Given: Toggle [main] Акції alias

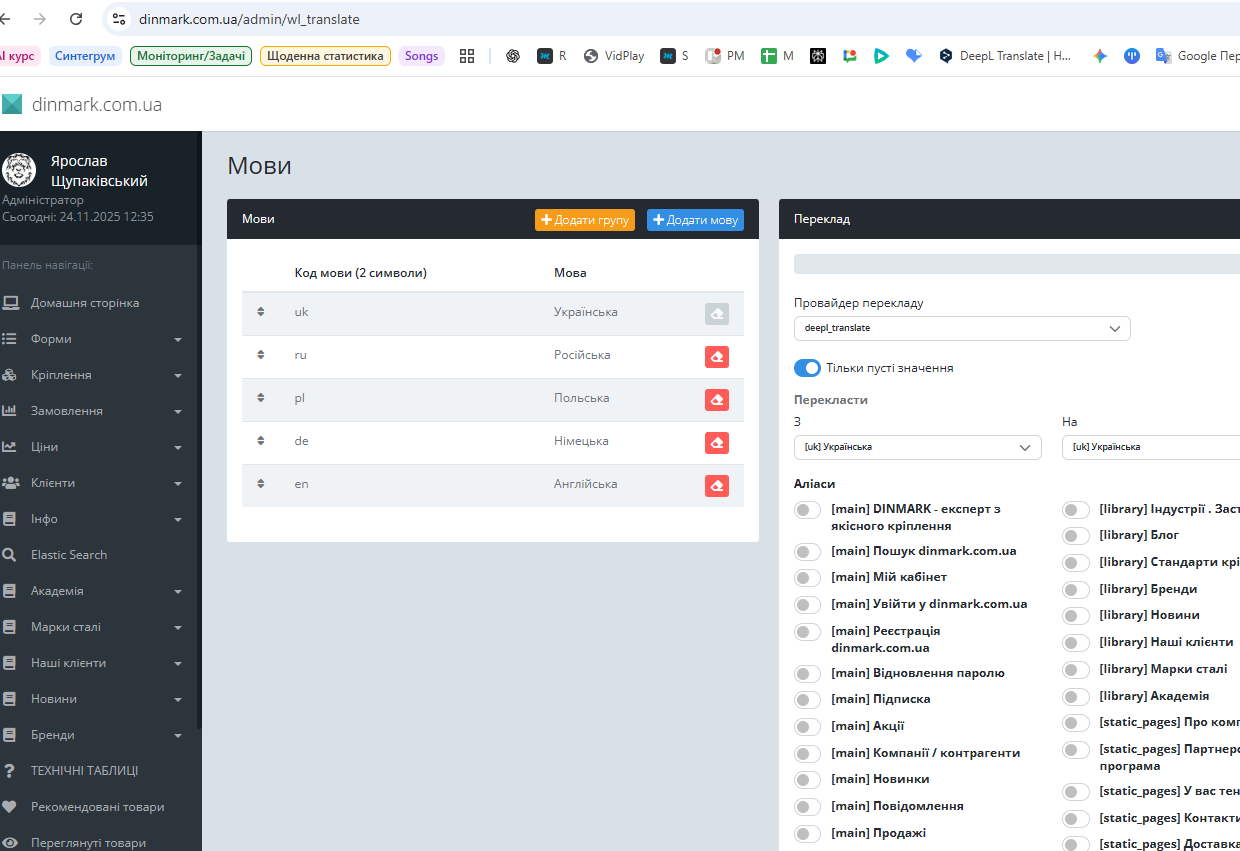Looking at the screenshot, I should [807, 727].
